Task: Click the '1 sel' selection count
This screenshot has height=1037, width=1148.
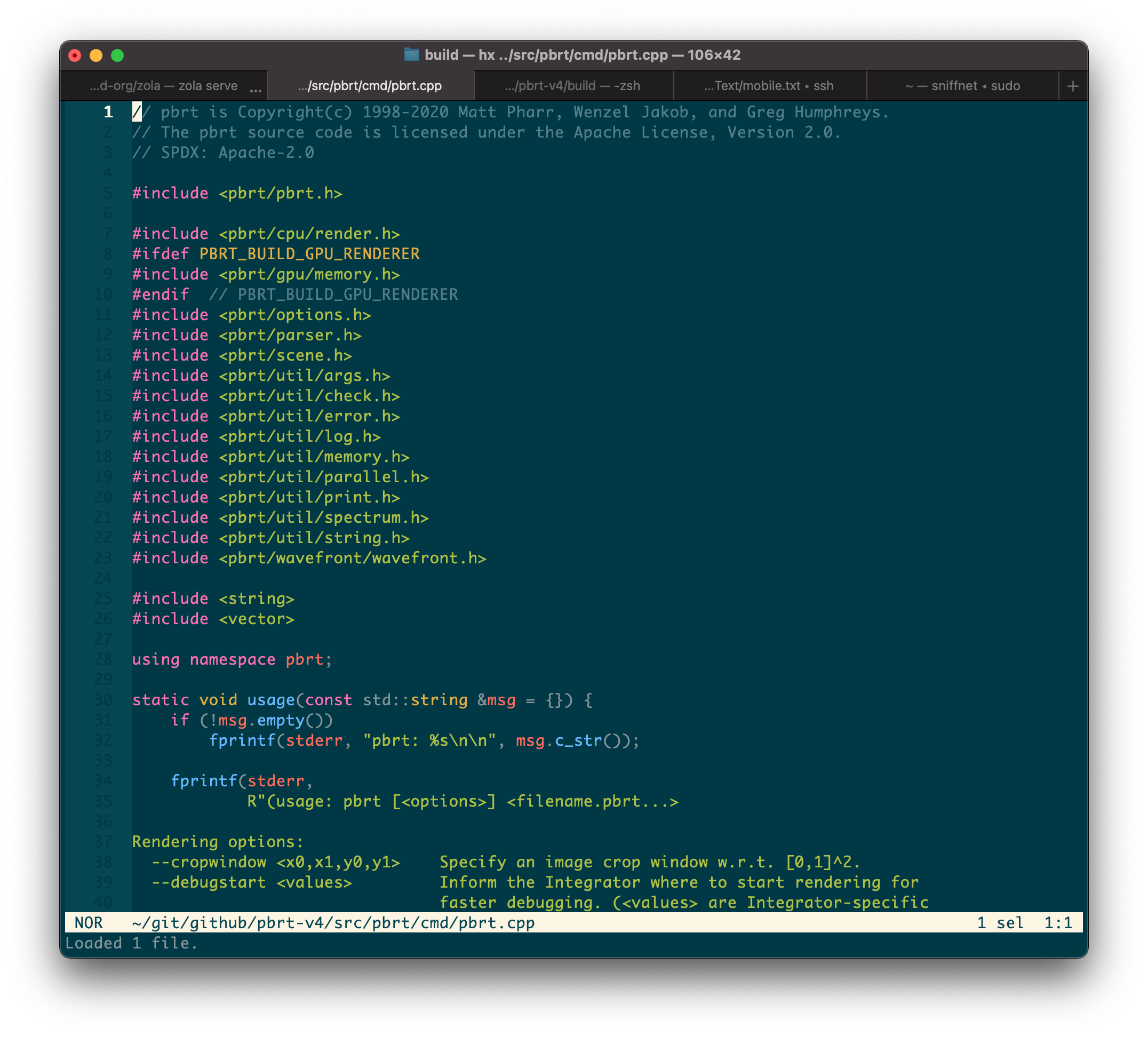Action: coord(1000,922)
